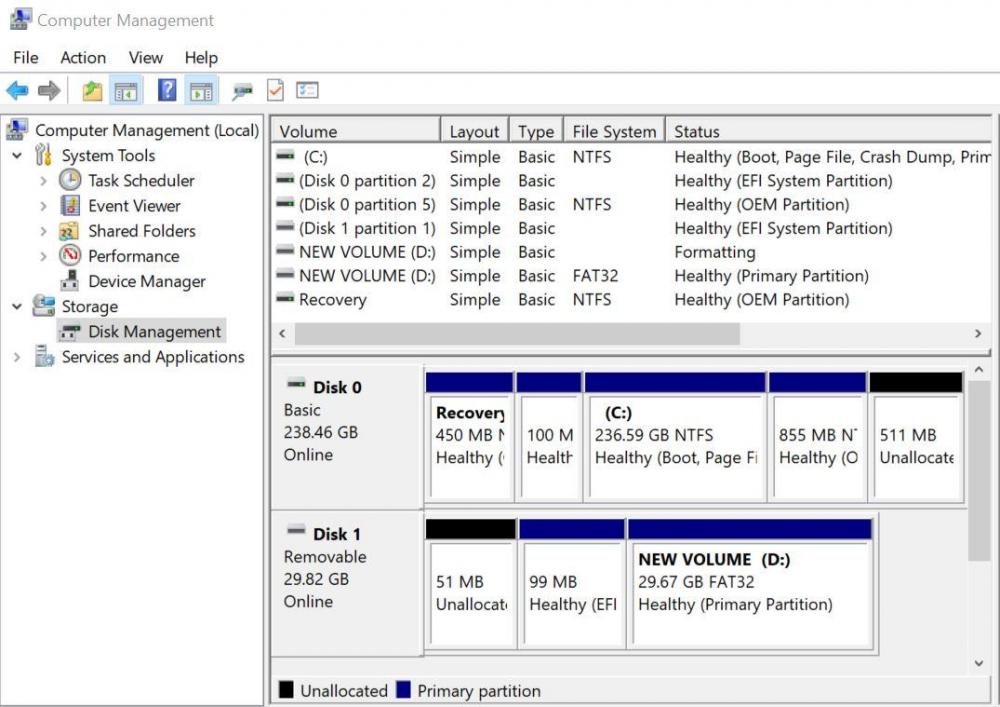Click the Up One Level folder icon
The height and width of the screenshot is (707, 1000).
coord(92,91)
